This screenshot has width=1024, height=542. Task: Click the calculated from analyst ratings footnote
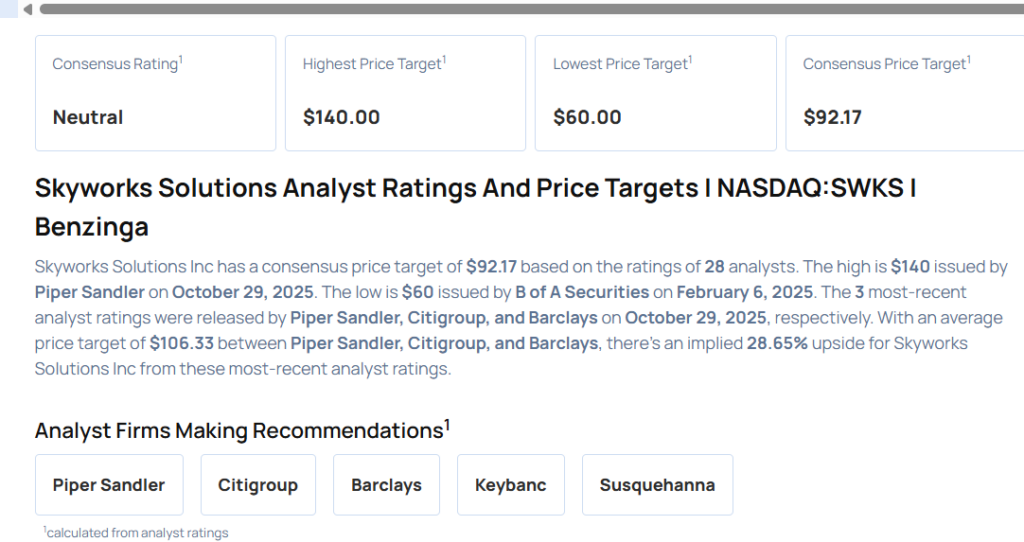pos(137,533)
